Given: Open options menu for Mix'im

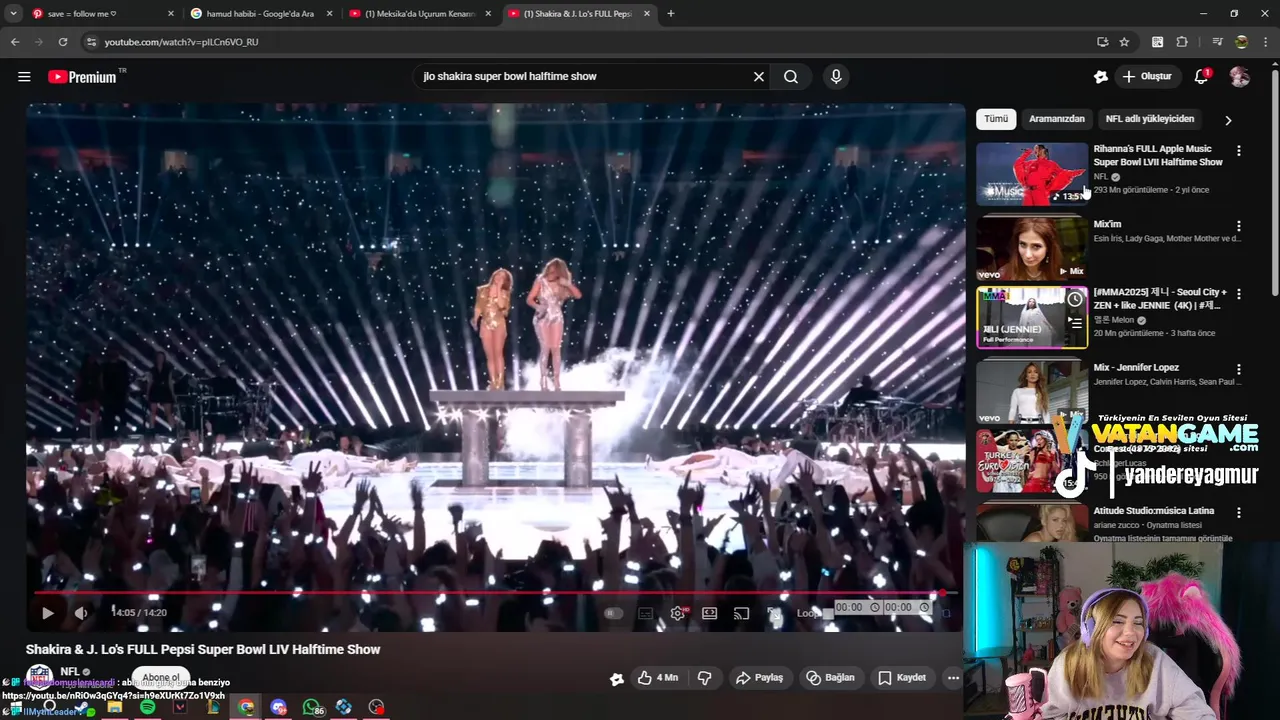Looking at the screenshot, I should coord(1239,226).
